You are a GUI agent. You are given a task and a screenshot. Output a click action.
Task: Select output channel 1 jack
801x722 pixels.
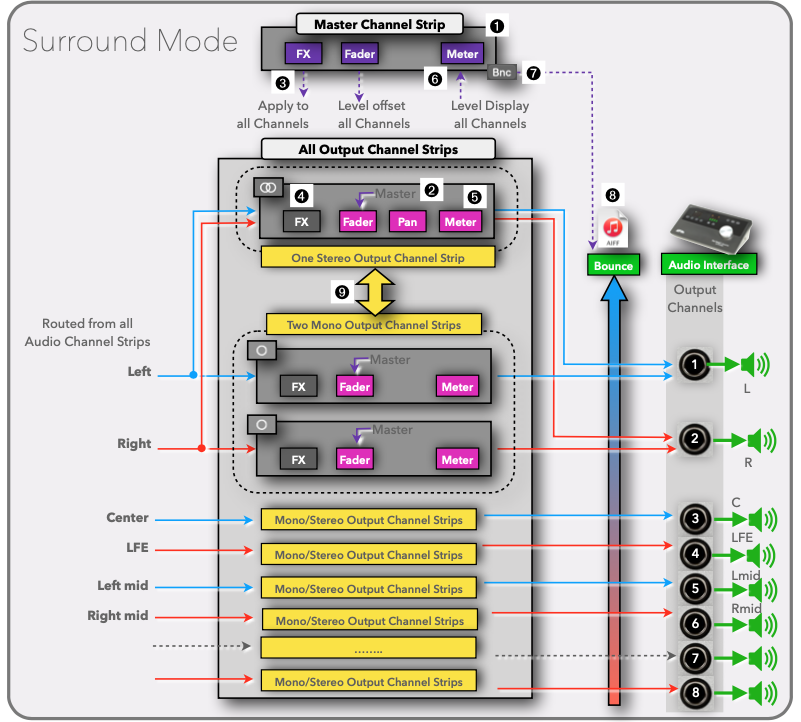pos(694,365)
